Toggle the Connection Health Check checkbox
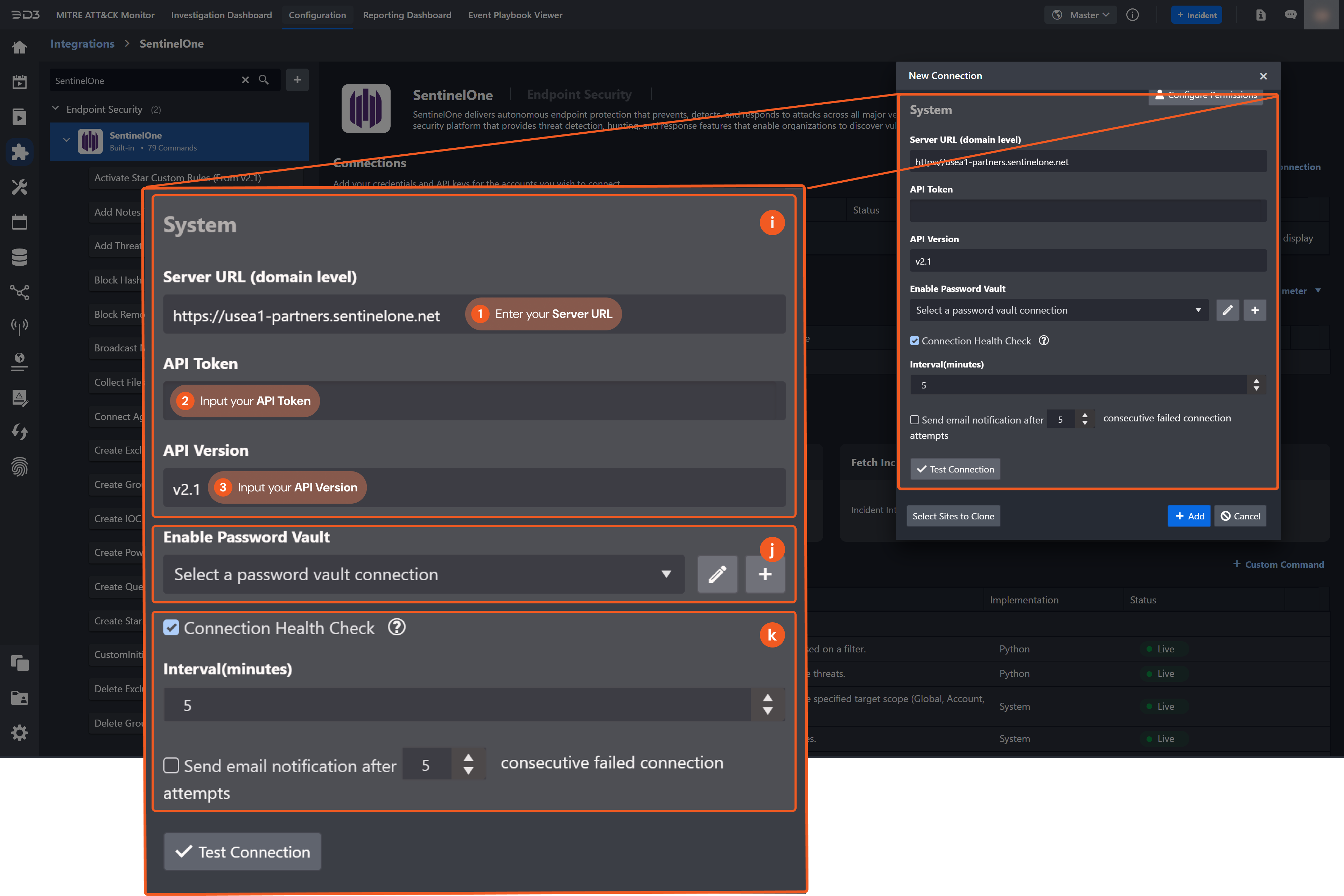The height and width of the screenshot is (896, 1344). pyautogui.click(x=914, y=341)
